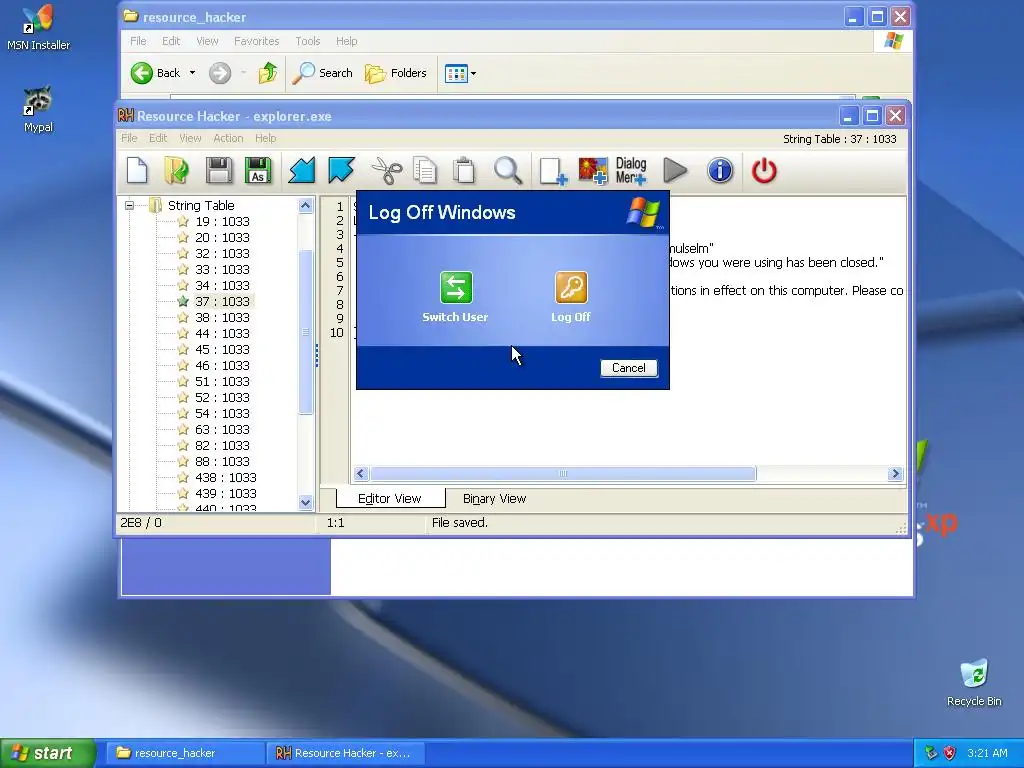Open the Mypal desktop shortcut

point(39,110)
